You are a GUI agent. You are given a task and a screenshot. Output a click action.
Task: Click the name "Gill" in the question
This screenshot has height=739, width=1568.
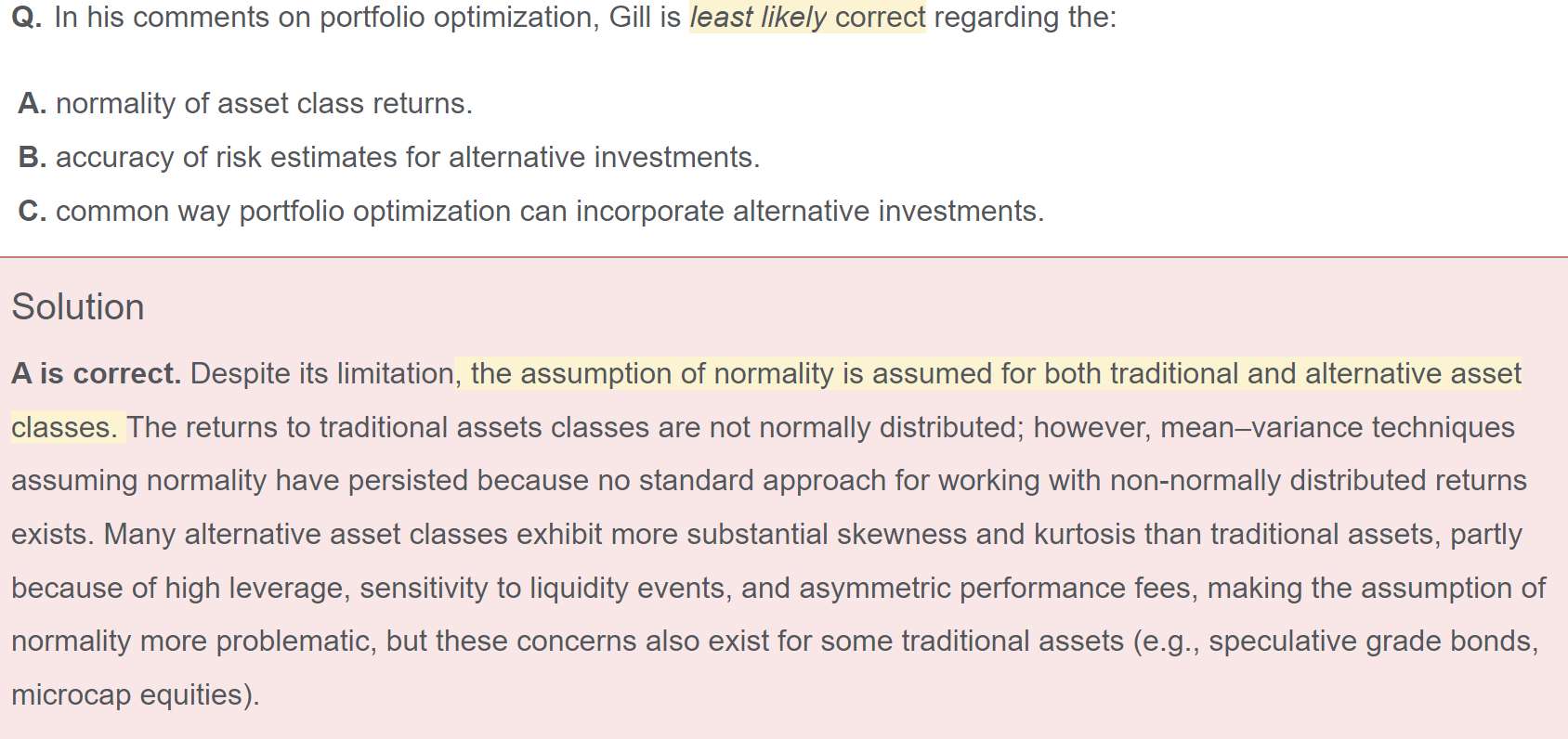coord(630,17)
